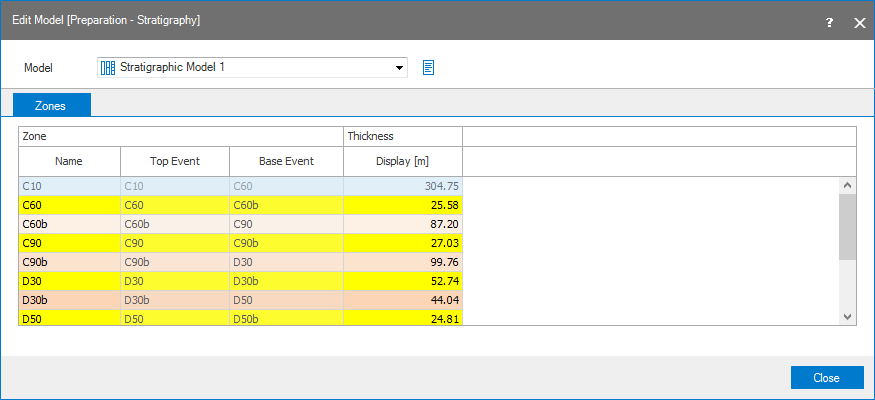Click the 99.76 thickness value cell
This screenshot has height=400, width=875.
(402, 261)
